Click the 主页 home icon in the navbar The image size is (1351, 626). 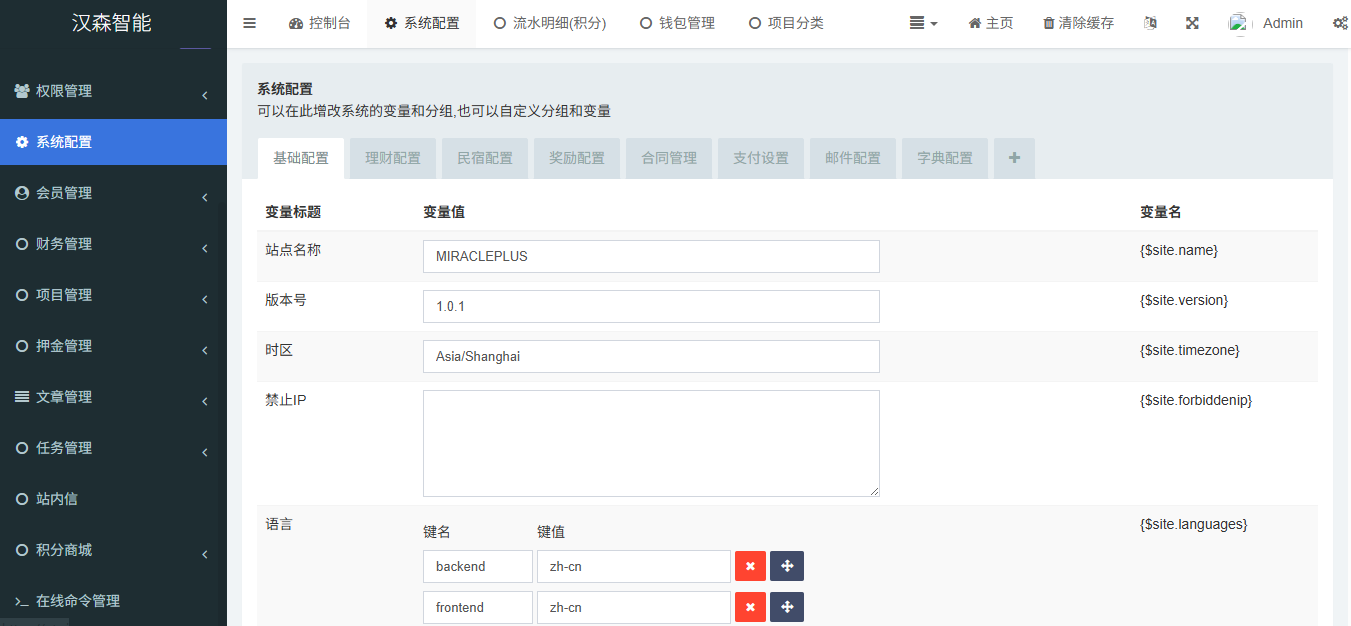989,22
